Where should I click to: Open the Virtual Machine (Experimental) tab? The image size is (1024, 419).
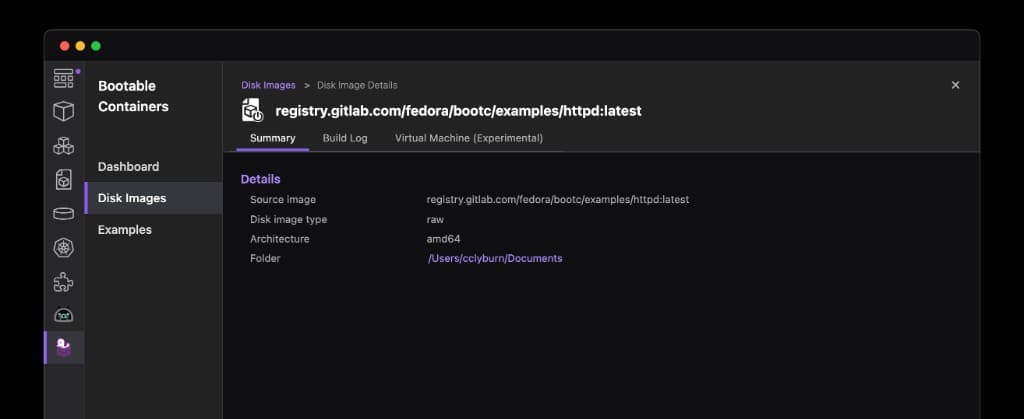tap(469, 138)
